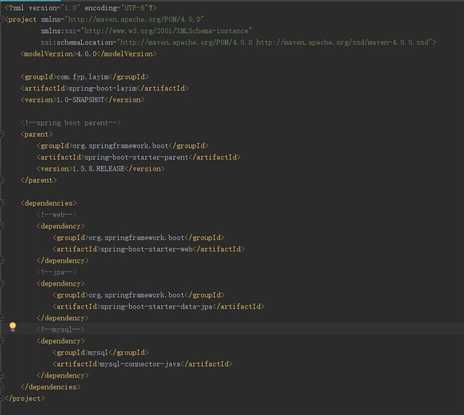Image resolution: width=464 pixels, height=415 pixels.
Task: Click the project xmlns maven POM line
Action: 105,19
